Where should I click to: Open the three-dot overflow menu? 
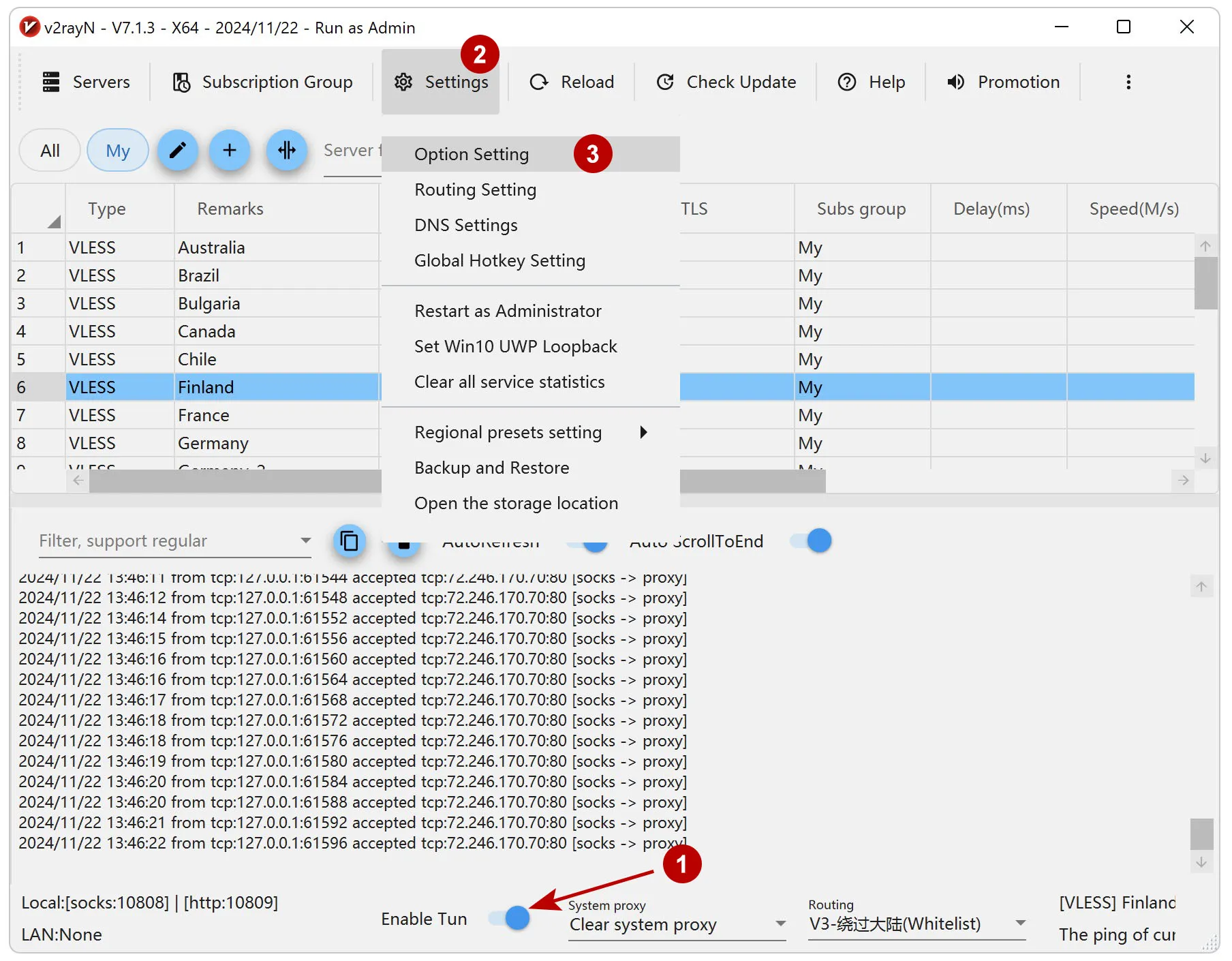click(x=1128, y=82)
